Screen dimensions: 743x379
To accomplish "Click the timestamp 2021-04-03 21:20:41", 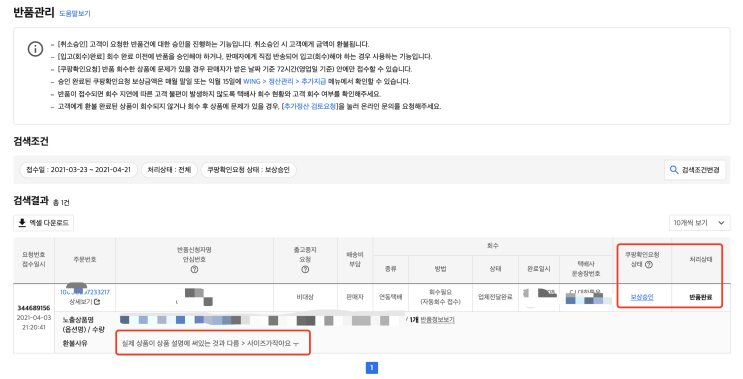I will (x=34, y=322).
